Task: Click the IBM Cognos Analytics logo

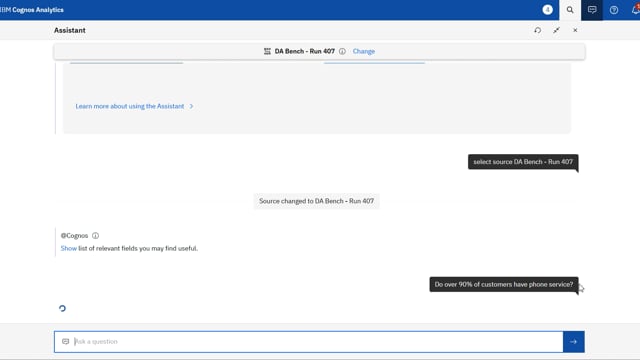Action: tap(32, 10)
